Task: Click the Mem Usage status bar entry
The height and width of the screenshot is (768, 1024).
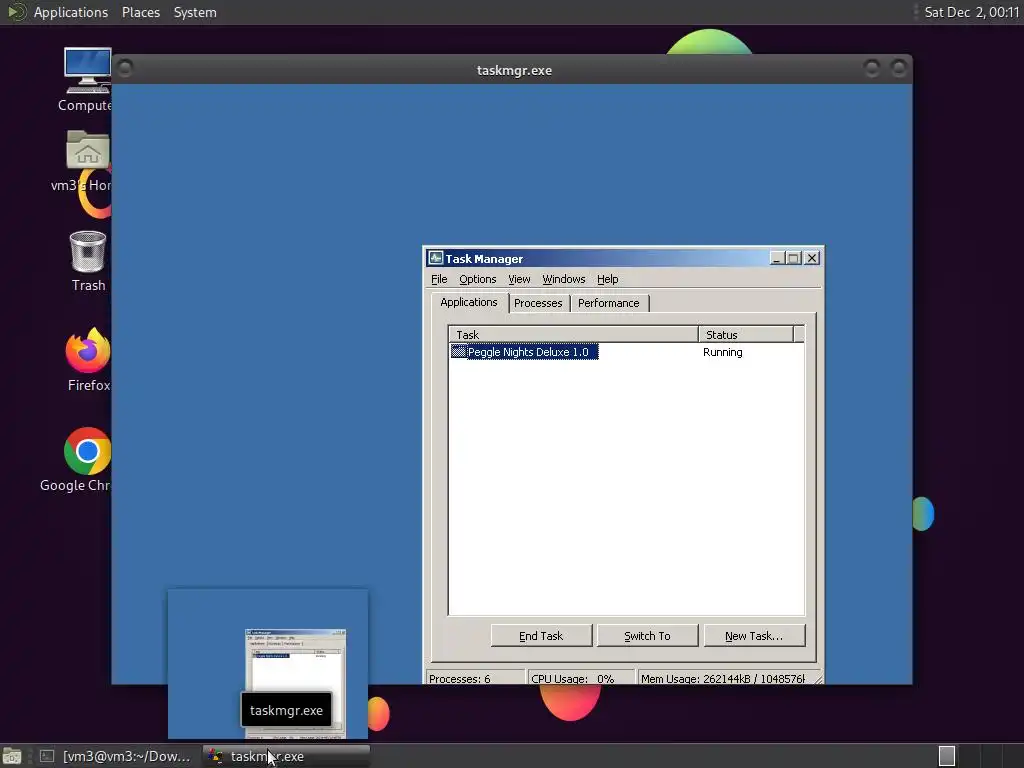Action: click(x=723, y=678)
